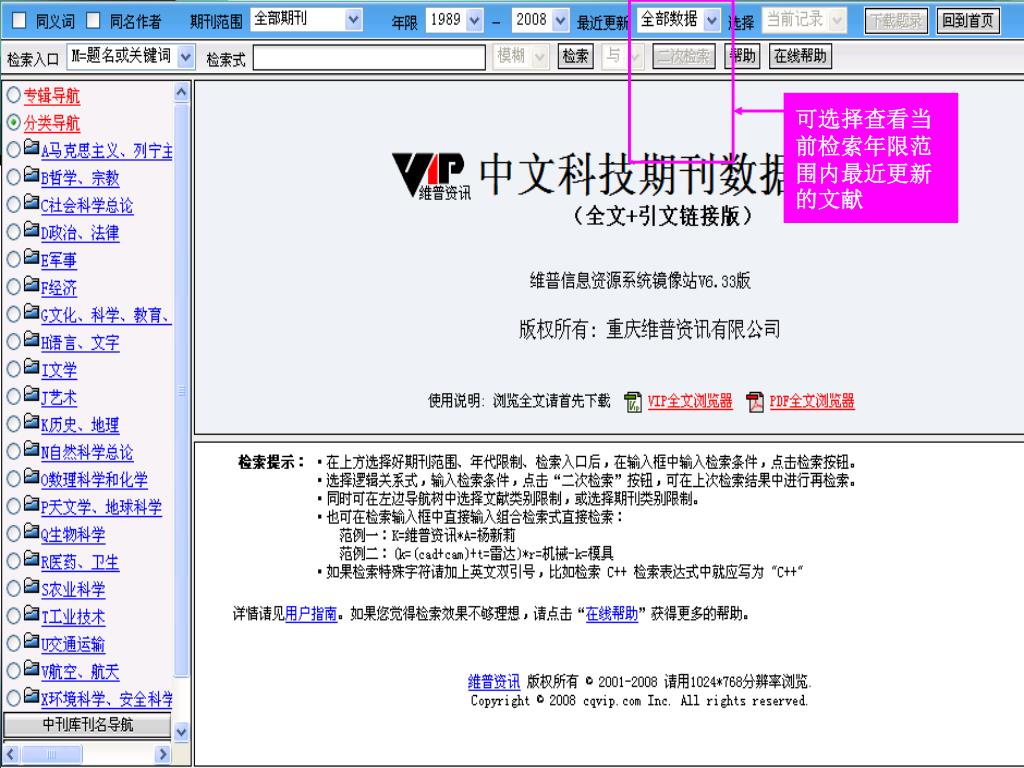Open the O数理科学和化学 category link
The height and width of the screenshot is (768, 1024).
click(x=94, y=480)
